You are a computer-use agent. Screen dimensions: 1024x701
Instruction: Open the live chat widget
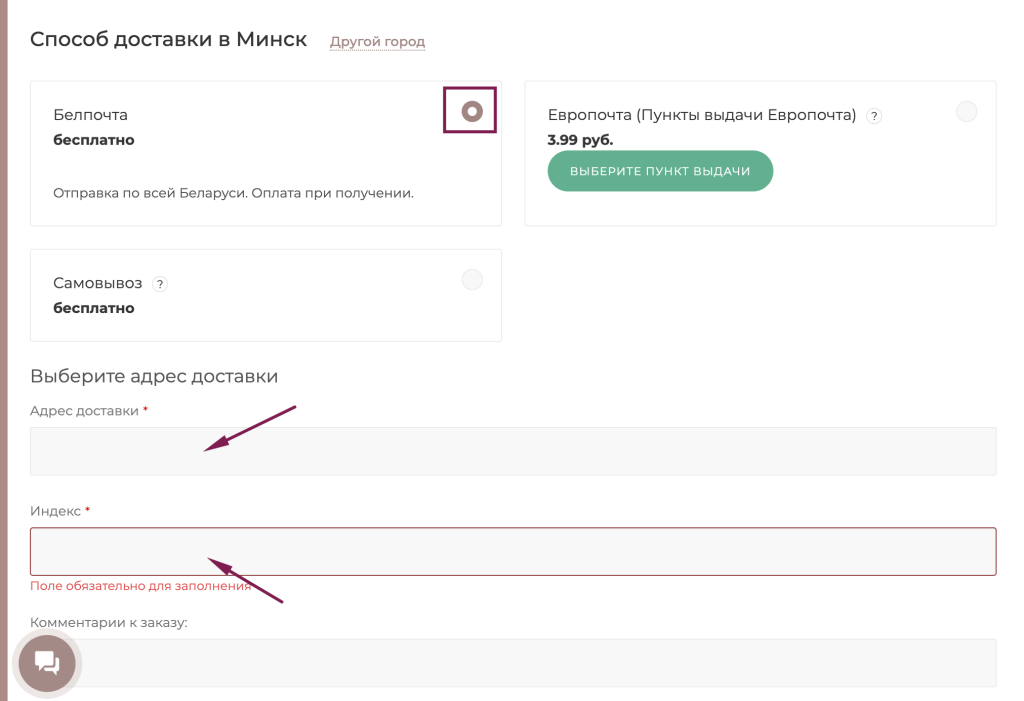(47, 663)
